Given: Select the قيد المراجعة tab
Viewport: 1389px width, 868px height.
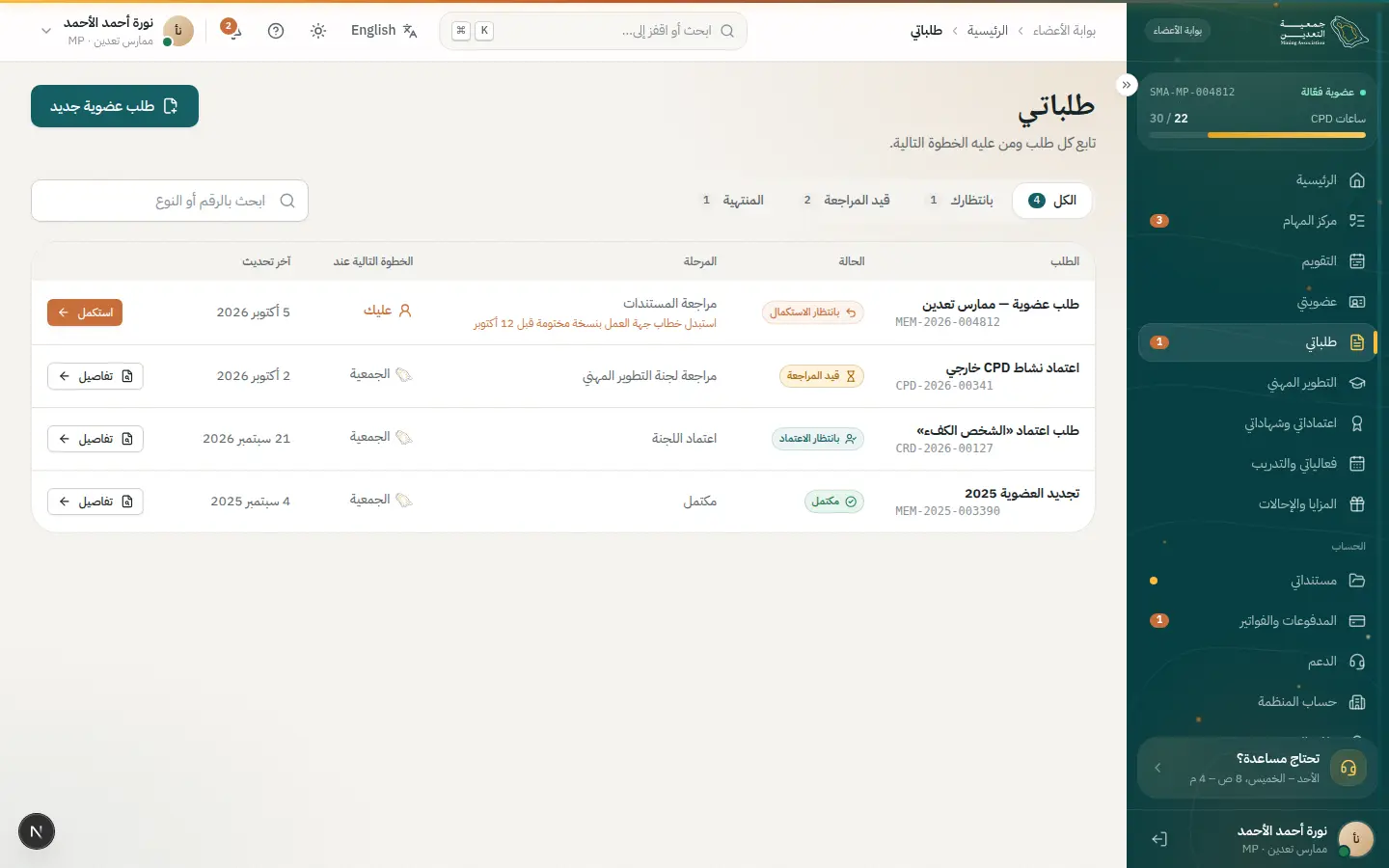Looking at the screenshot, I should point(847,201).
